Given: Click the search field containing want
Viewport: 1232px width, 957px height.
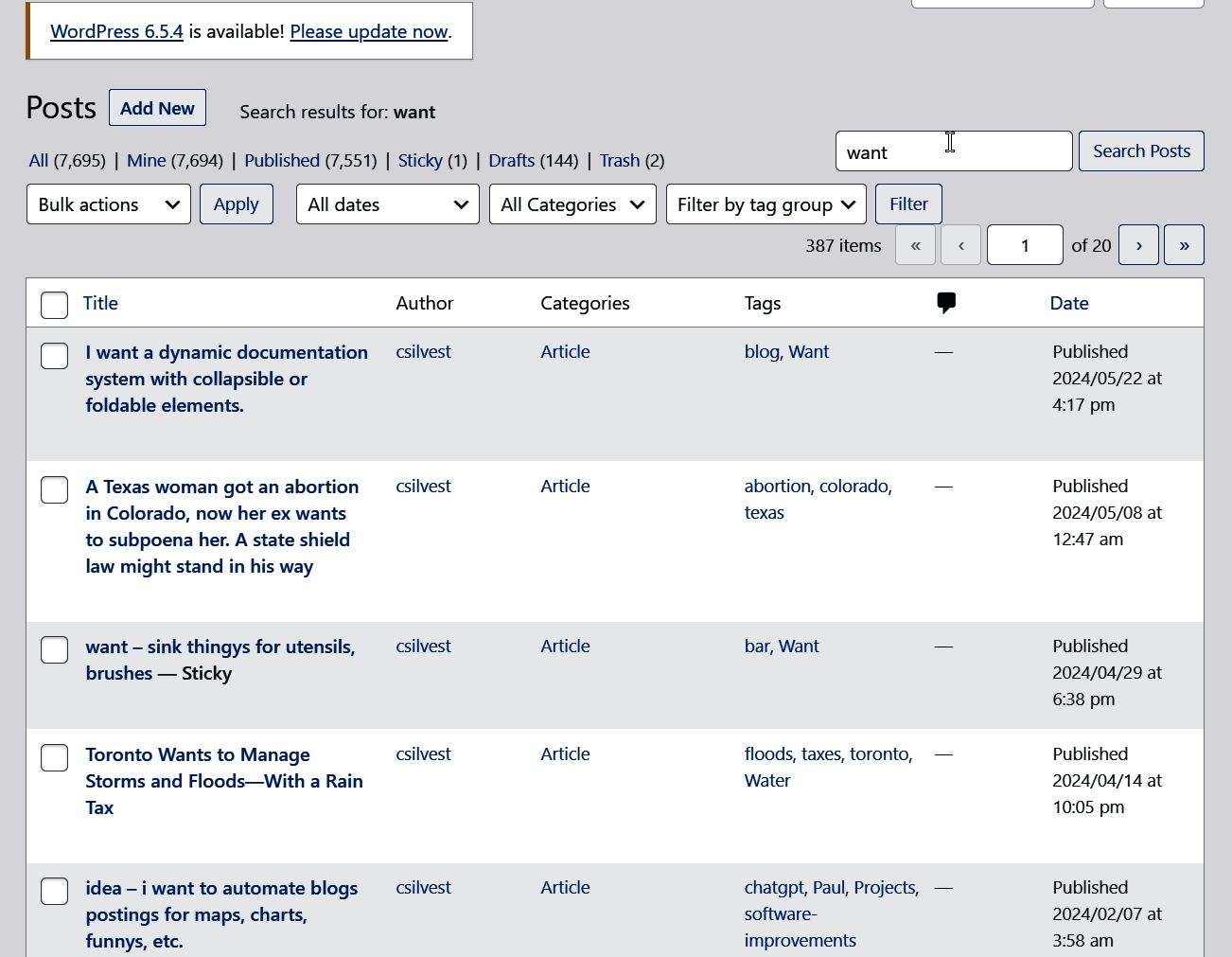Looking at the screenshot, I should [x=953, y=151].
